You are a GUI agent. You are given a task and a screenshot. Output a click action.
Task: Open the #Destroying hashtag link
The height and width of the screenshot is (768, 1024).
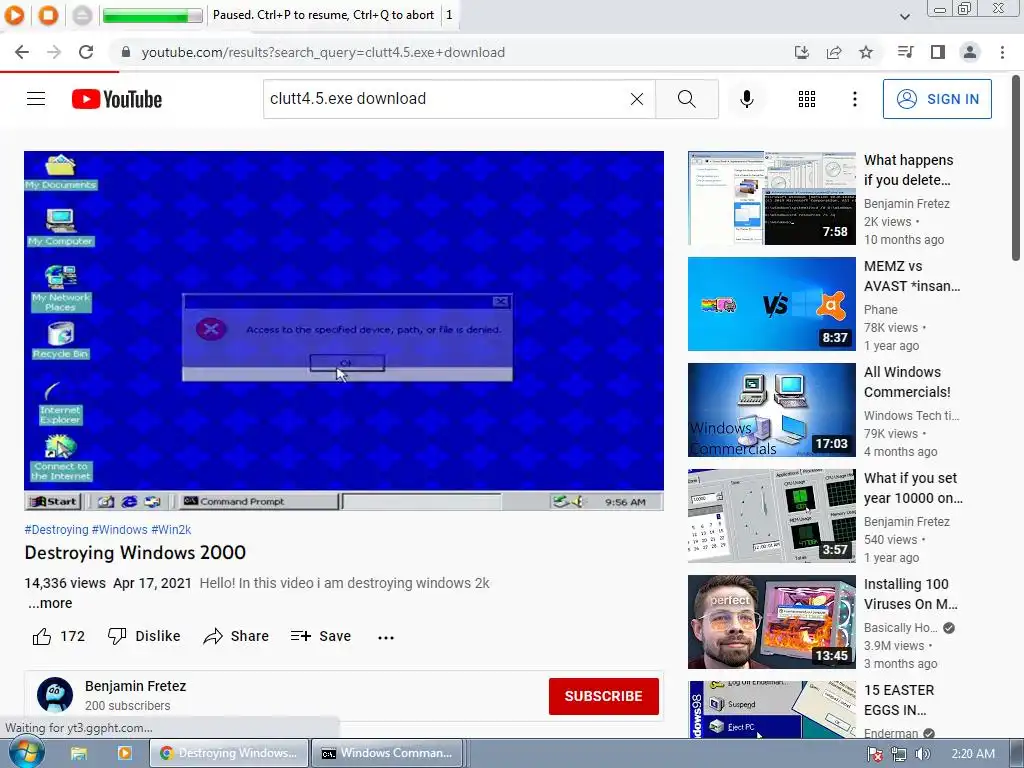pyautogui.click(x=56, y=530)
